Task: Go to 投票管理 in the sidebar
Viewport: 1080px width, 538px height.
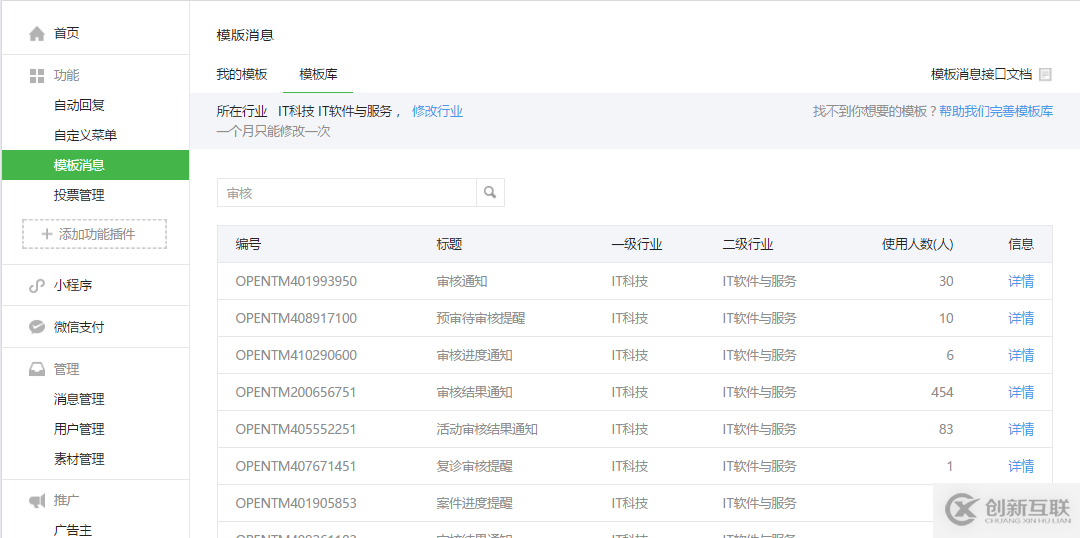Action: (79, 195)
